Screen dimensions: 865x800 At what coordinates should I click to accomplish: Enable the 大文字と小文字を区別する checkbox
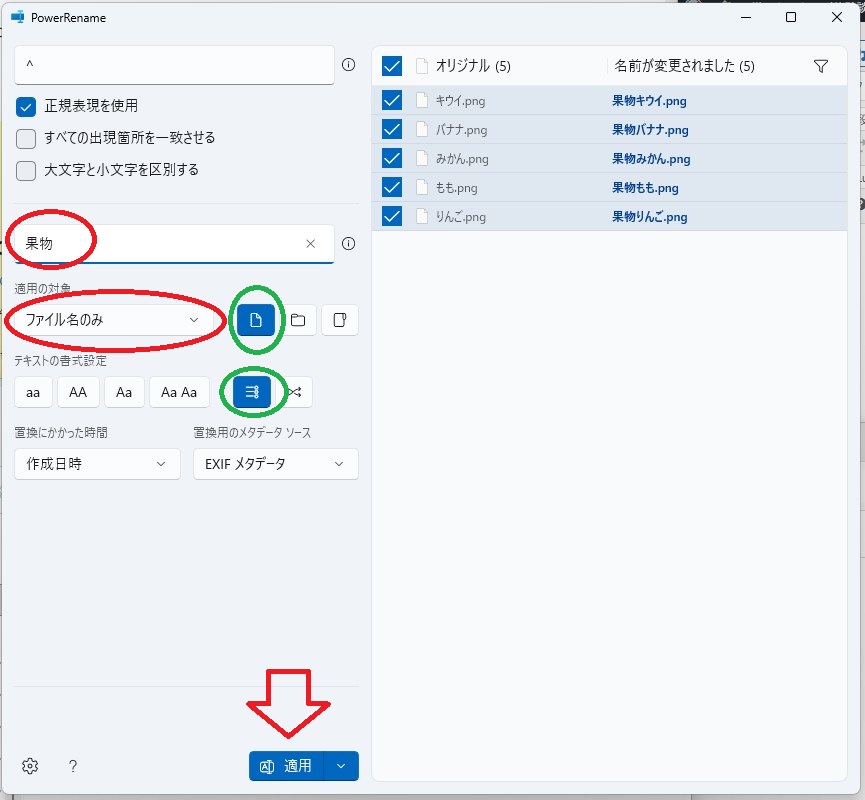(x=26, y=170)
